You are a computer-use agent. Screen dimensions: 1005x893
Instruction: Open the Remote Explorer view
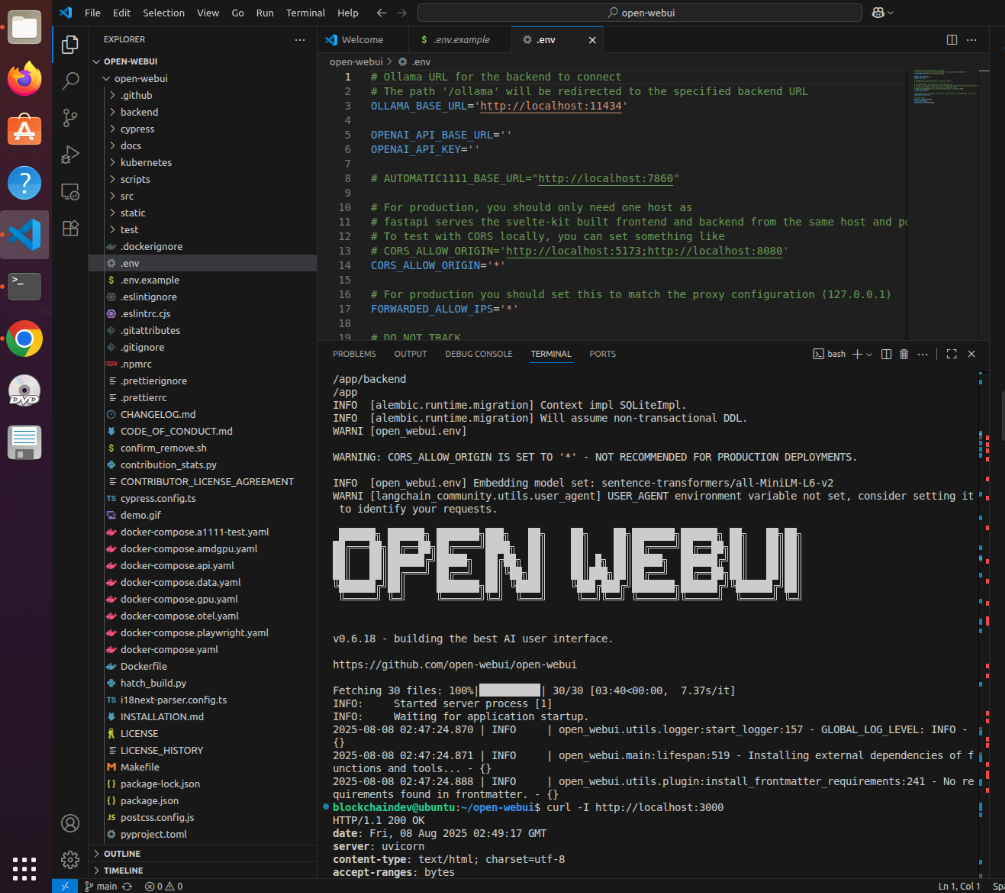[70, 192]
